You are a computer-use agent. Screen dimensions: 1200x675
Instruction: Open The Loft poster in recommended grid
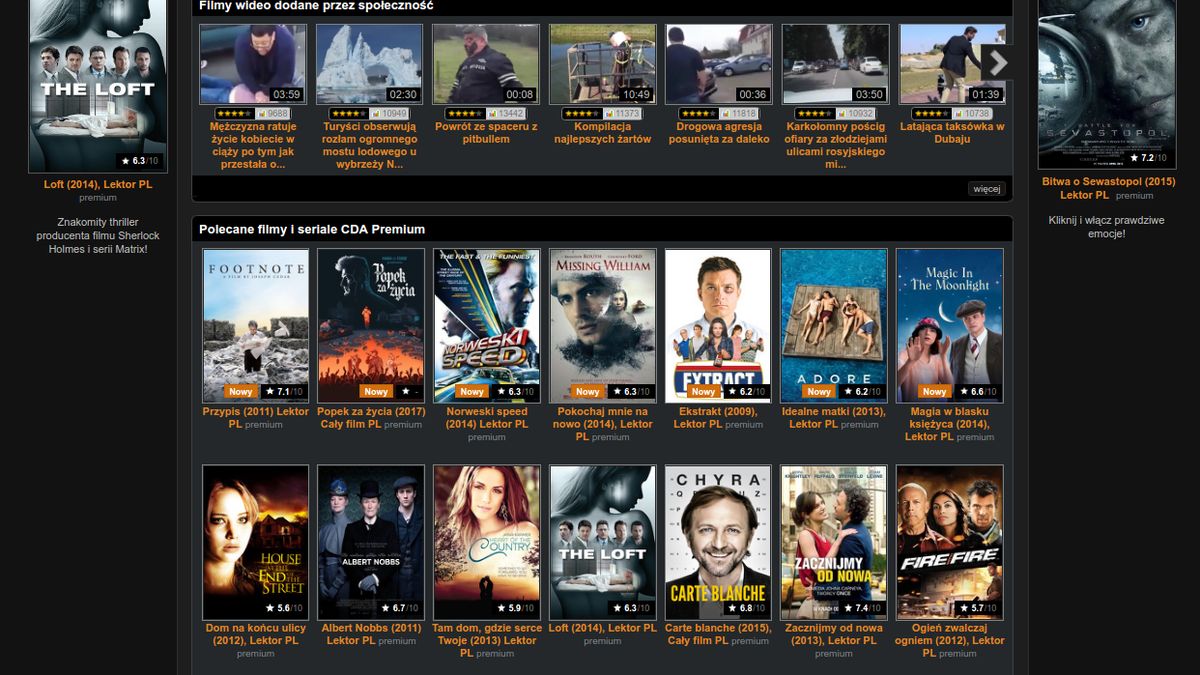point(603,542)
